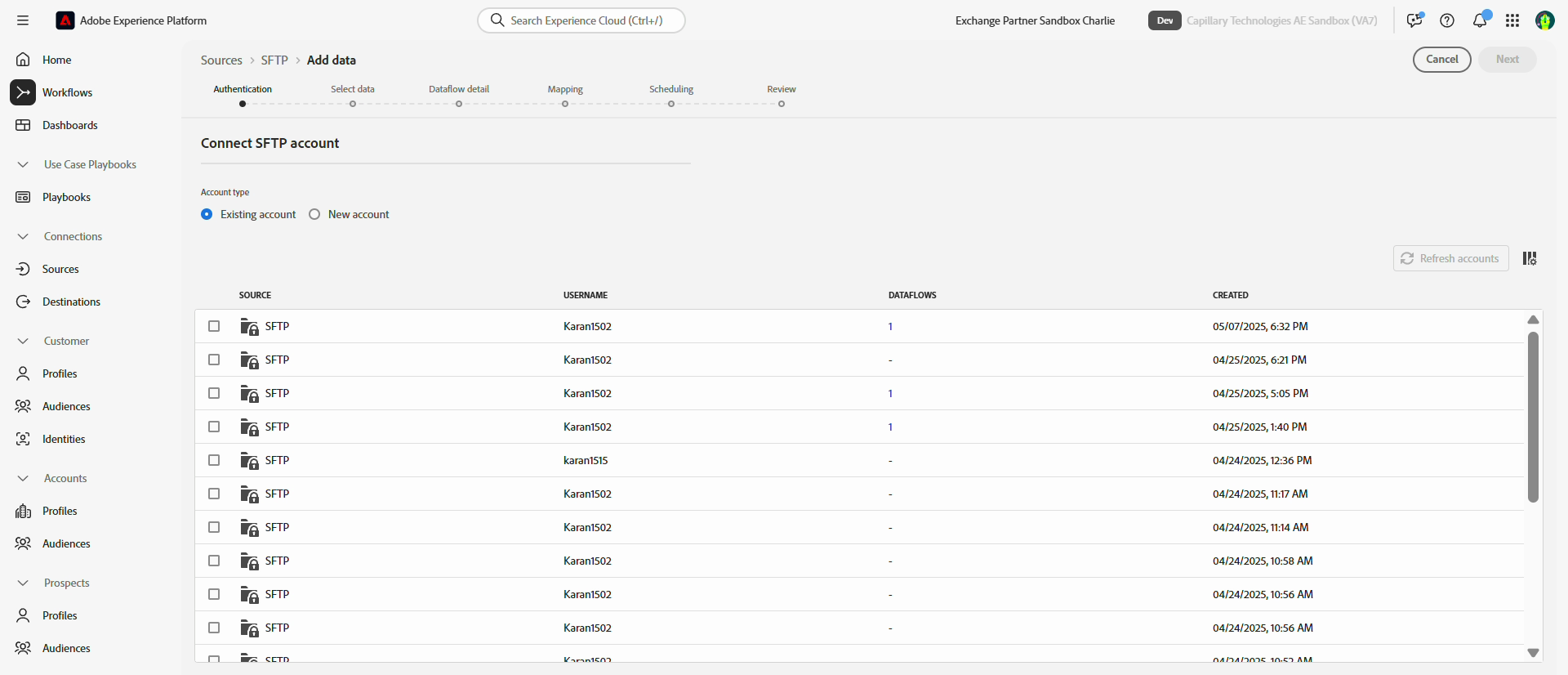
Task: Click the Prospects Profiles icon
Action: [23, 615]
